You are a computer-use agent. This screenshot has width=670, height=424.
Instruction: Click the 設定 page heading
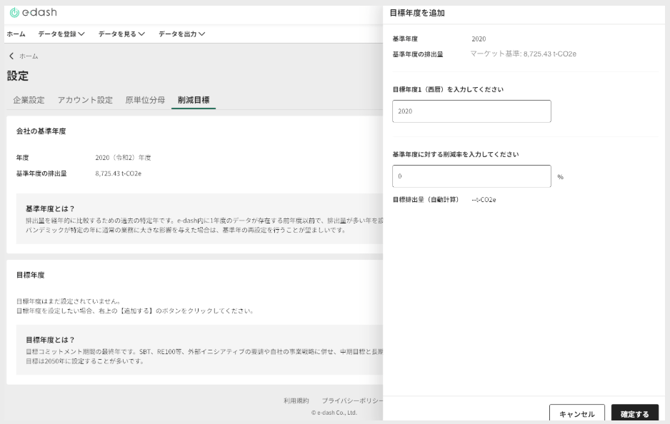[18, 76]
